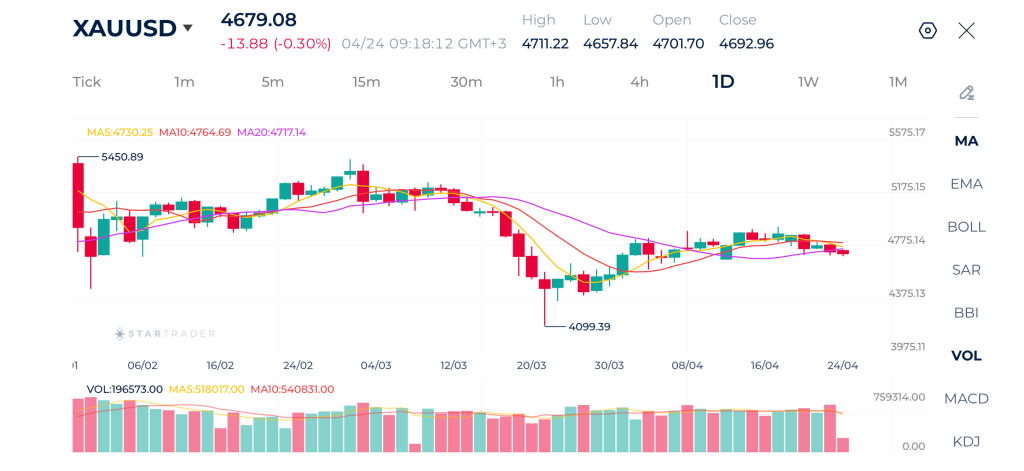Select the 1M monthly timeframe
Viewport: 1024px width, 471px height.
898,82
